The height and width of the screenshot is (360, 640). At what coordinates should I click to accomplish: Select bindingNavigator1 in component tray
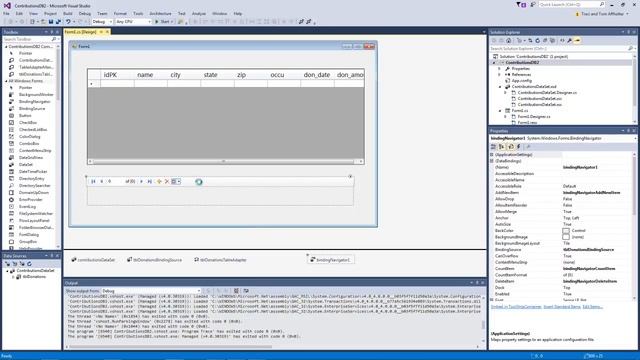click(331, 260)
